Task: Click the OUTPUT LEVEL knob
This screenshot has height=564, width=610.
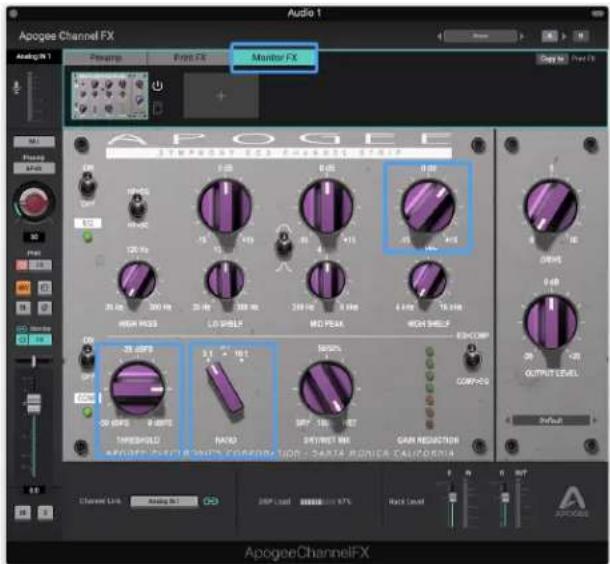Action: tap(550, 322)
